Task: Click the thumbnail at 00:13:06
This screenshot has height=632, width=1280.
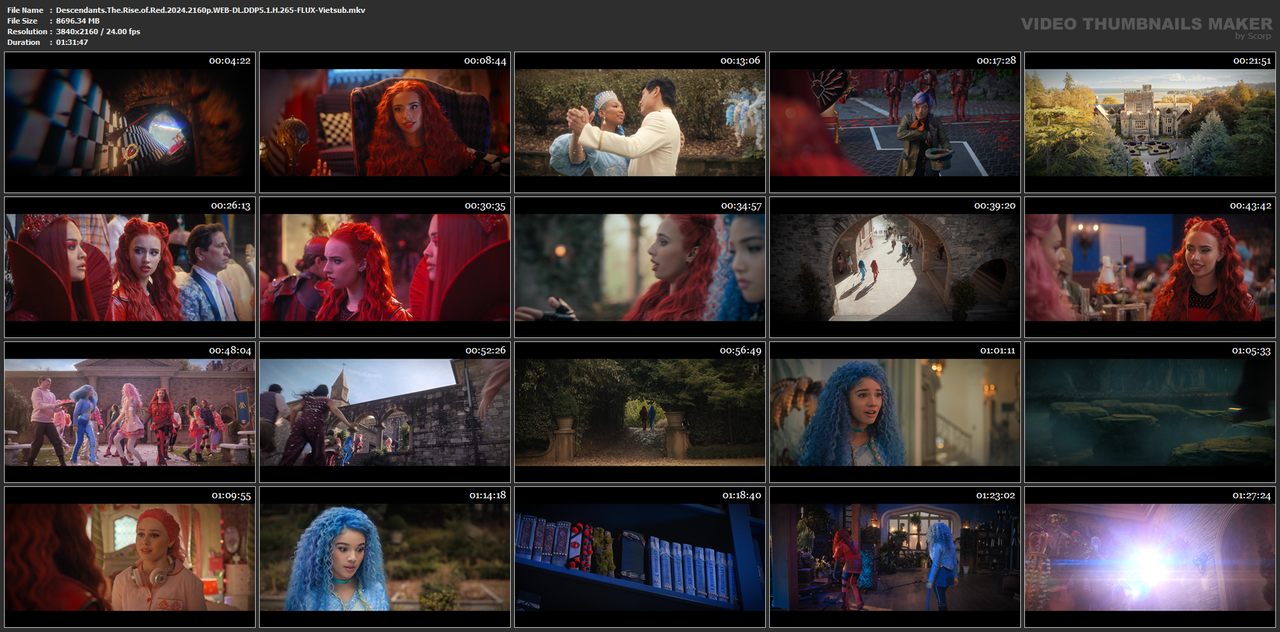Action: 640,122
